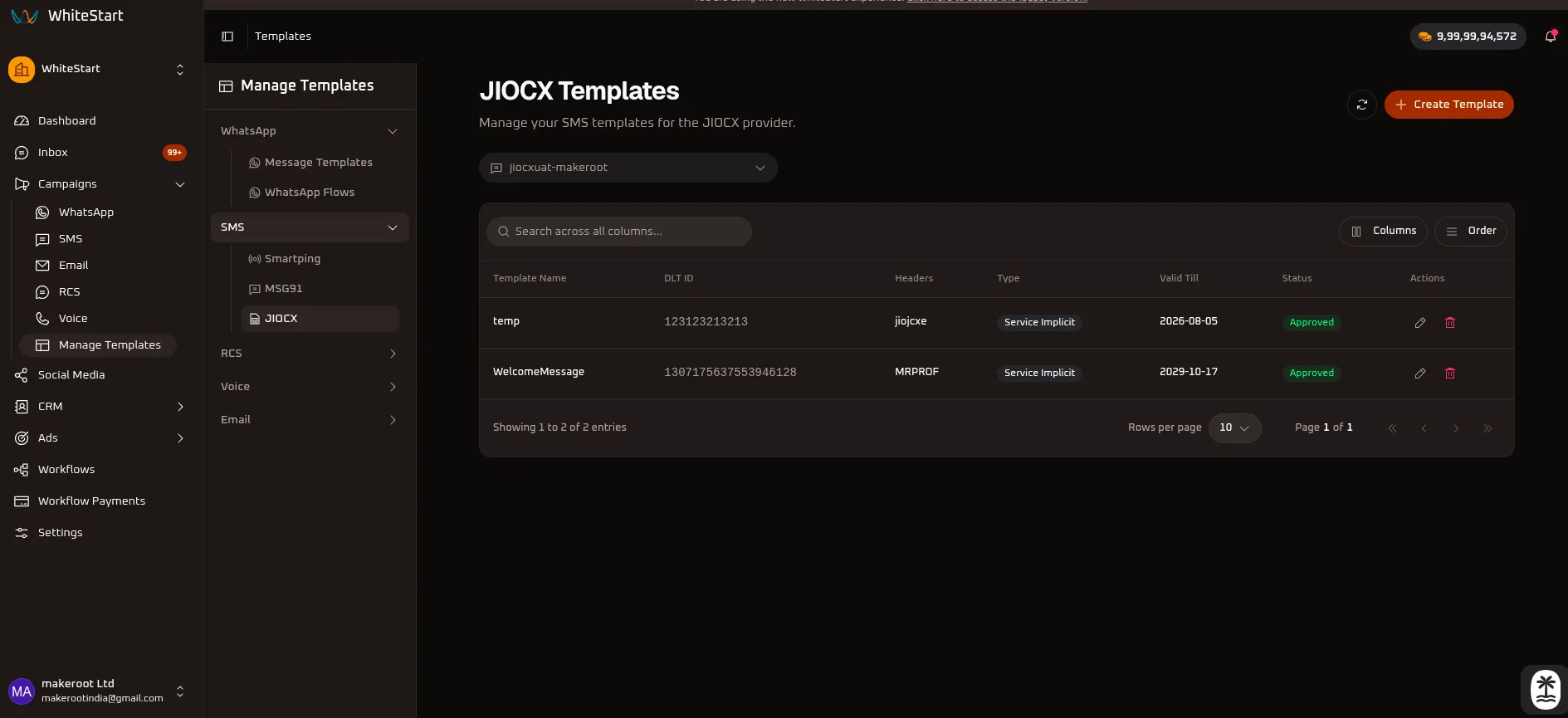Refresh the JIOCX templates list
Screen dimensions: 1568x718
coord(1362,105)
